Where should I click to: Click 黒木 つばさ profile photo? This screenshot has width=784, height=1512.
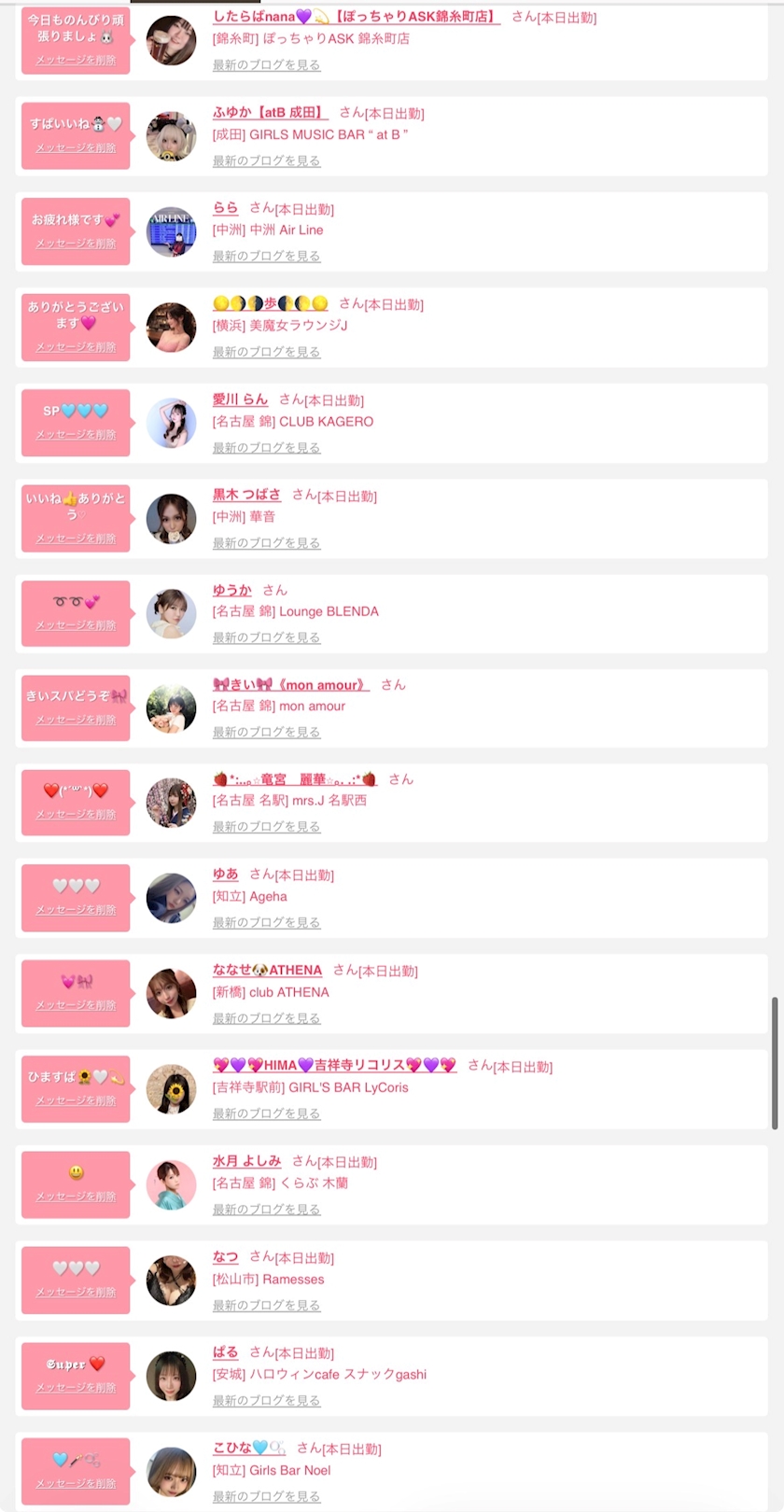(x=172, y=518)
